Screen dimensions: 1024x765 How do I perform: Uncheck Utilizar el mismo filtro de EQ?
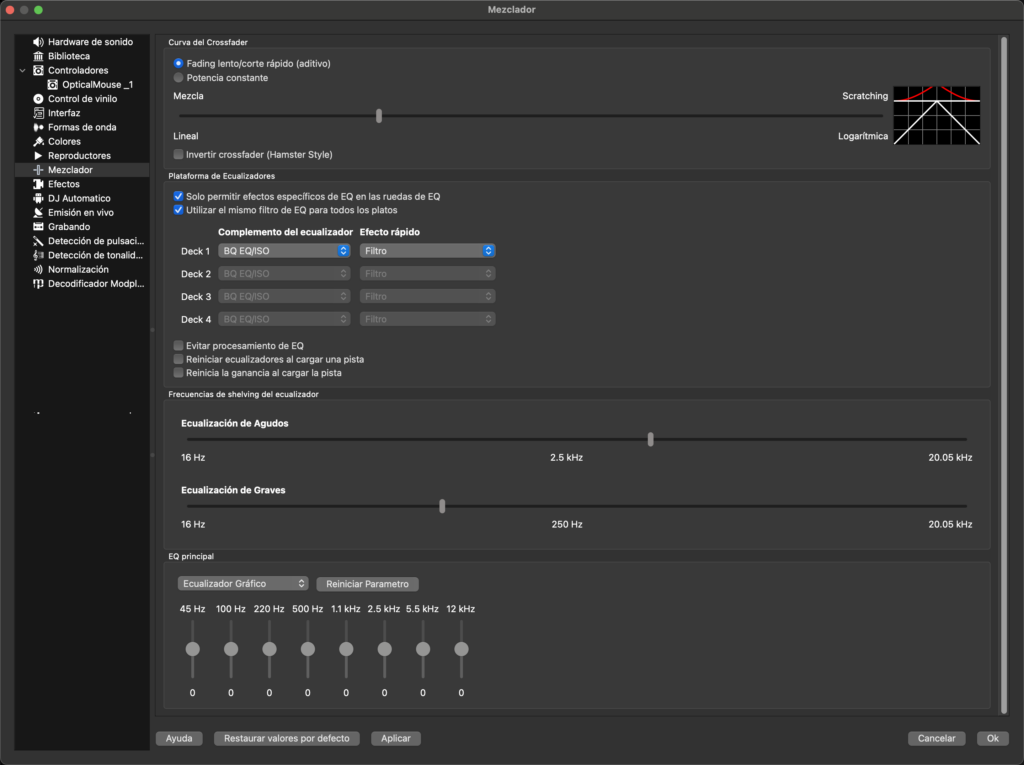tap(178, 210)
